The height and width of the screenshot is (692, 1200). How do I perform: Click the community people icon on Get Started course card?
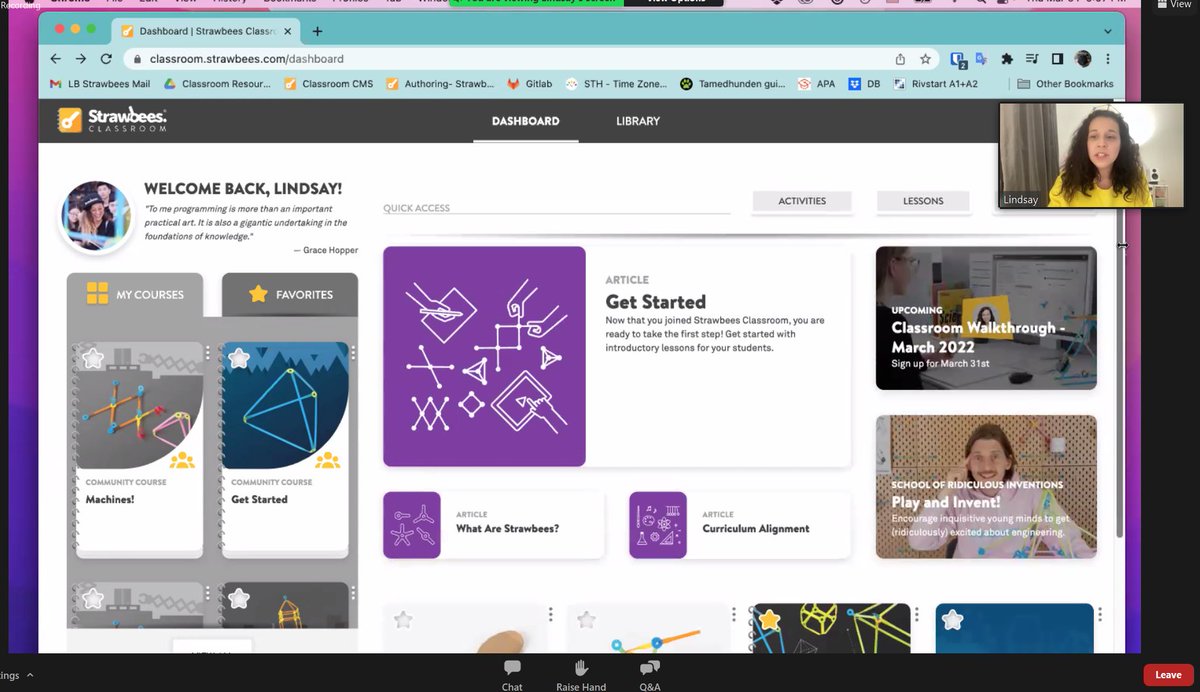328,460
